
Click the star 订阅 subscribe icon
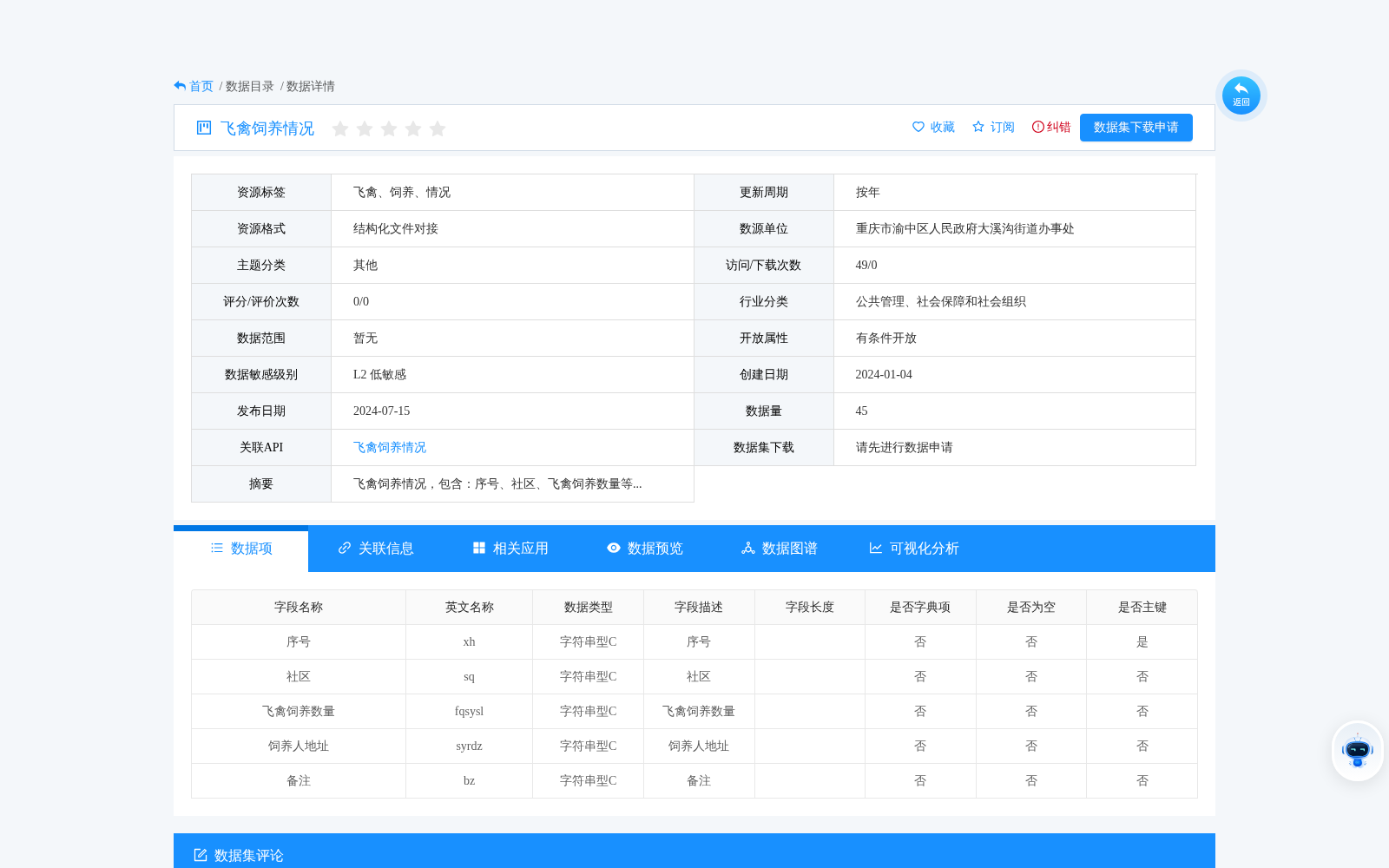pos(978,127)
